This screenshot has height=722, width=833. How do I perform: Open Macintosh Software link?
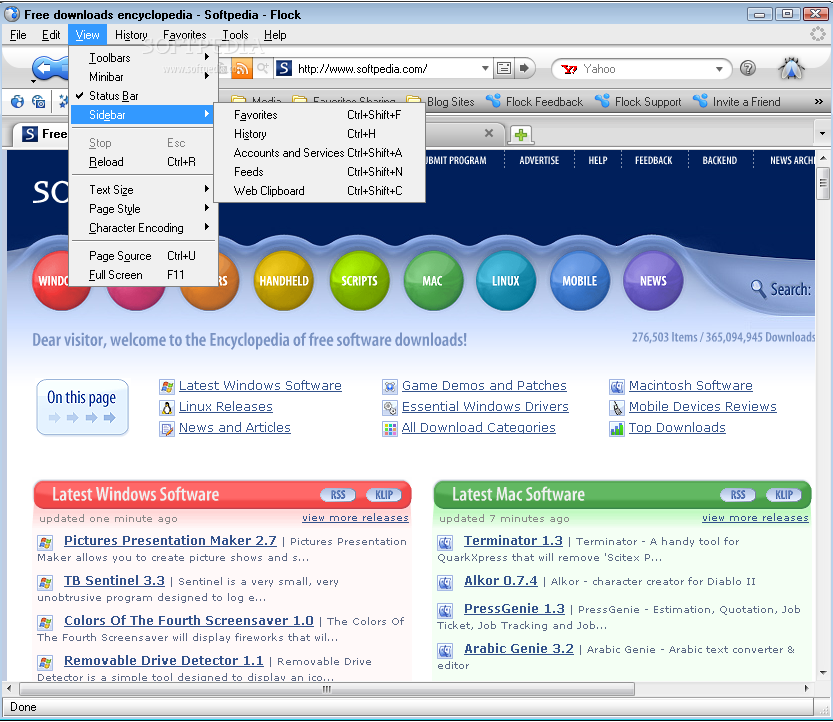691,386
